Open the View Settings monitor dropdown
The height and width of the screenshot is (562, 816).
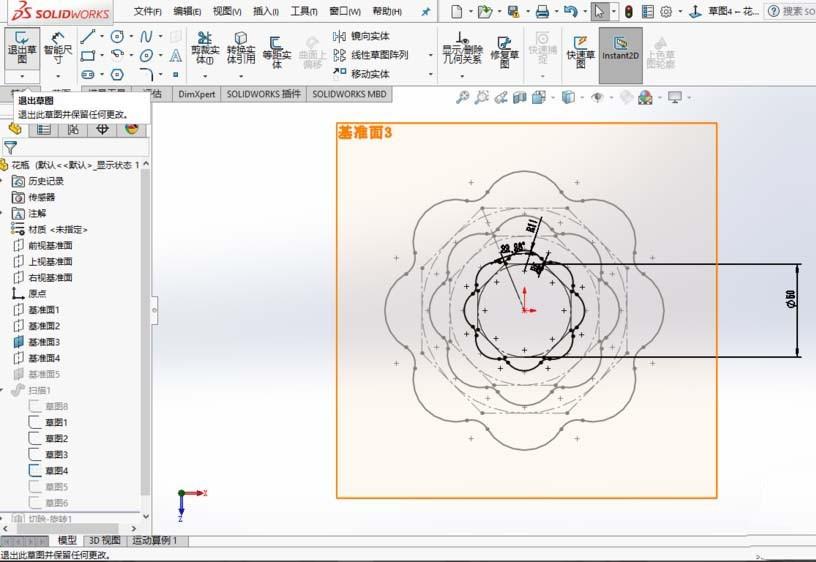(x=688, y=97)
